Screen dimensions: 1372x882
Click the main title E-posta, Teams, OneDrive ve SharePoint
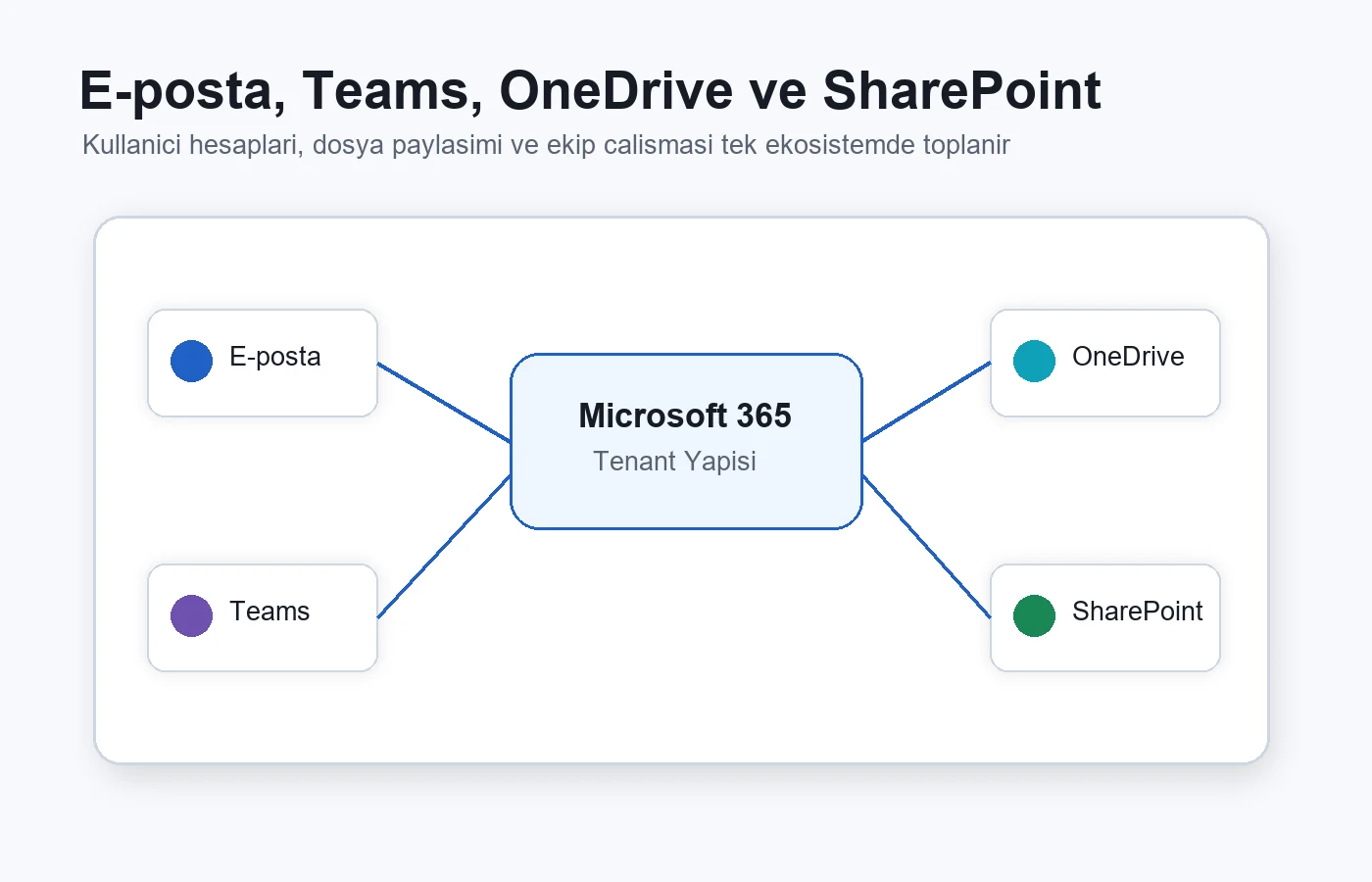pyautogui.click(x=590, y=90)
